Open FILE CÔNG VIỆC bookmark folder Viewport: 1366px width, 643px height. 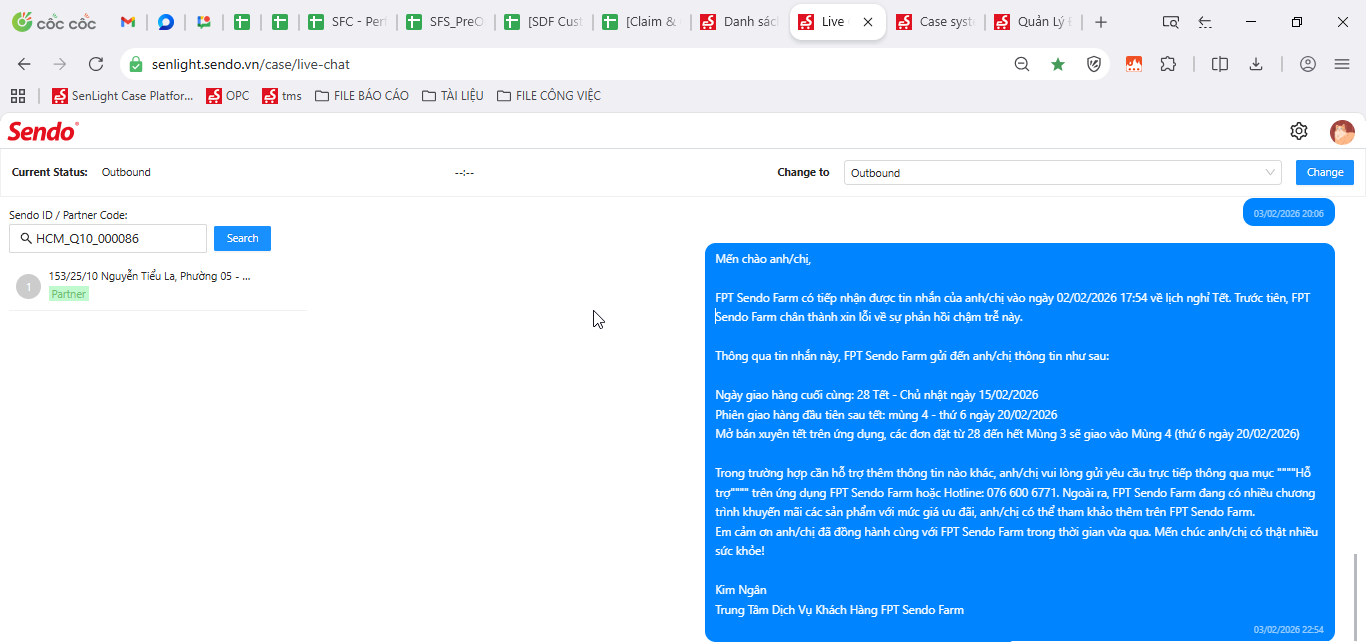point(548,96)
